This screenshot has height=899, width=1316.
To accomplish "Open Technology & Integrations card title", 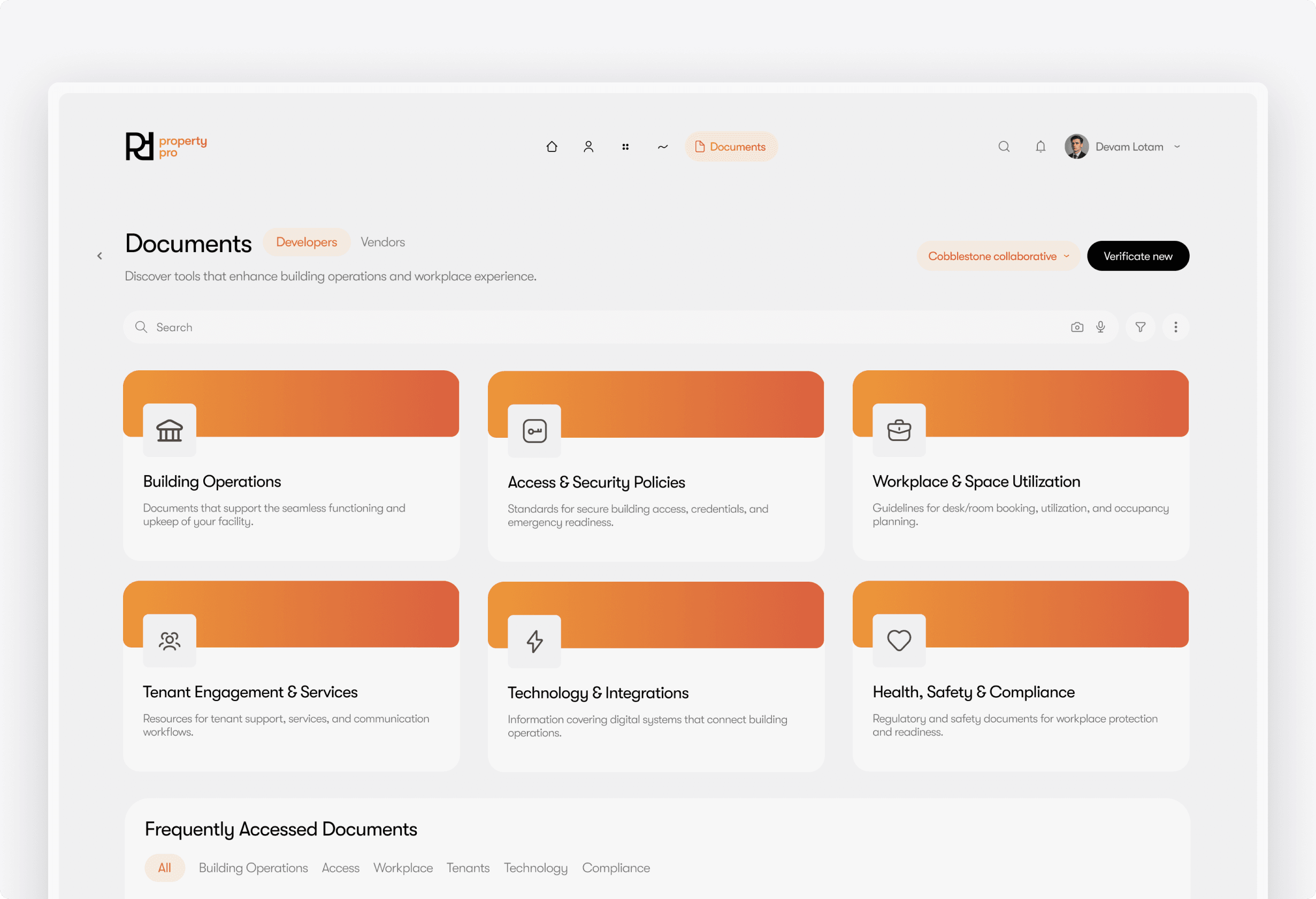I will [598, 693].
